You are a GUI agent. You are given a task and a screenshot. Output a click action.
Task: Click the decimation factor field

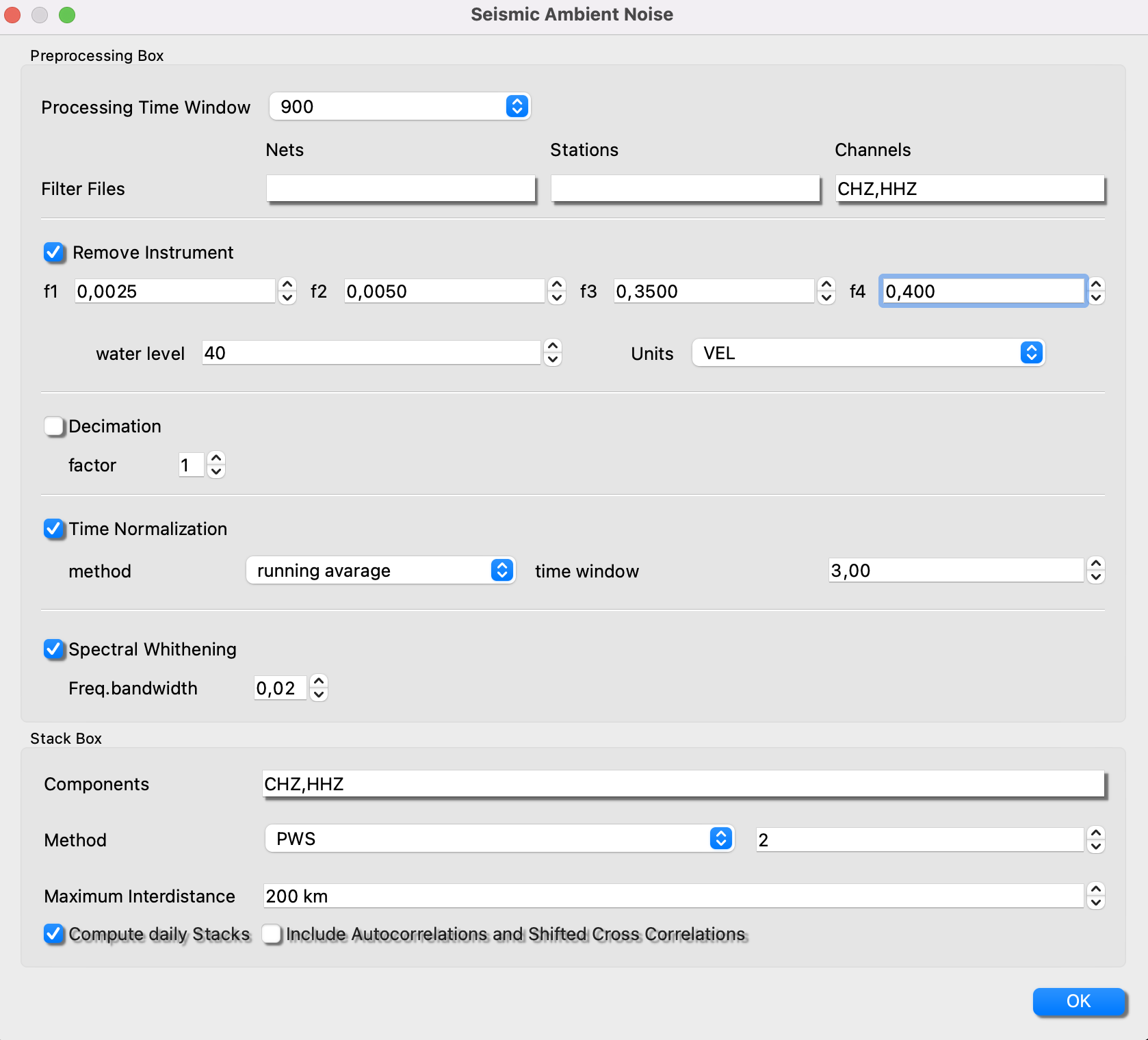(192, 465)
